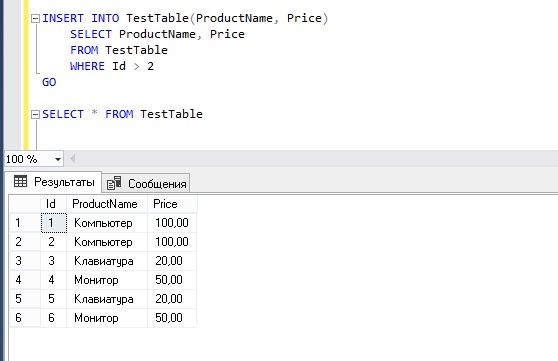This screenshot has height=361, width=558.
Task: Select the top-left corner cell of results grid
Action: [x=25, y=204]
